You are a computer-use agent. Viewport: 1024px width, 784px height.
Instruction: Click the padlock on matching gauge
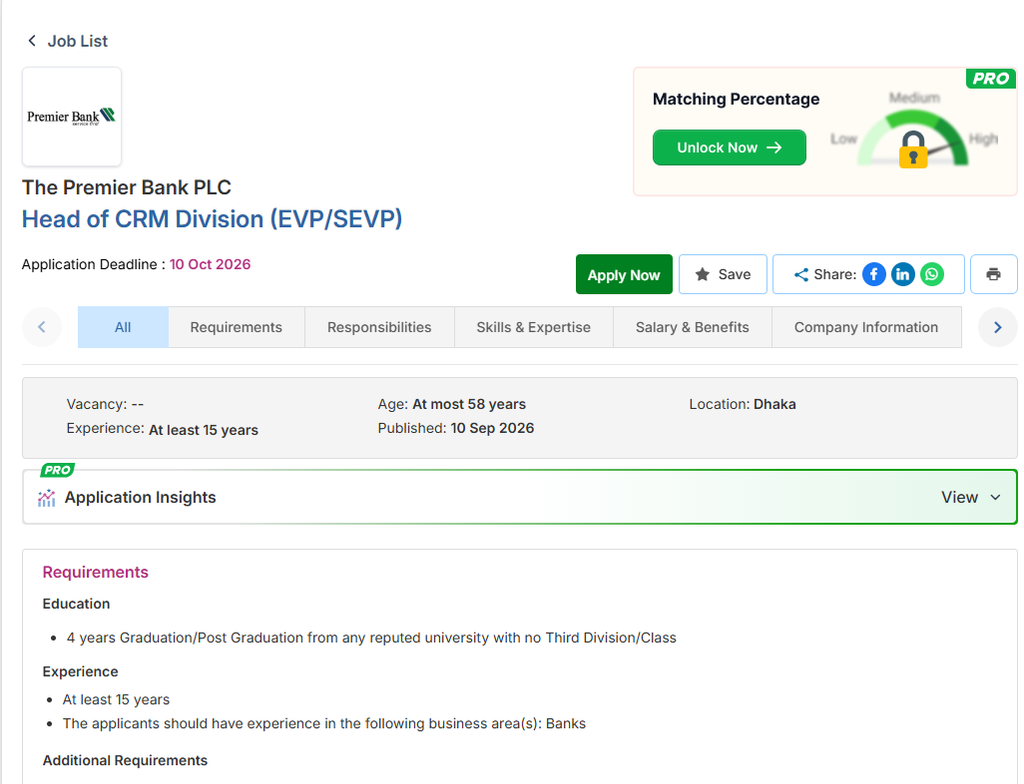click(x=913, y=150)
